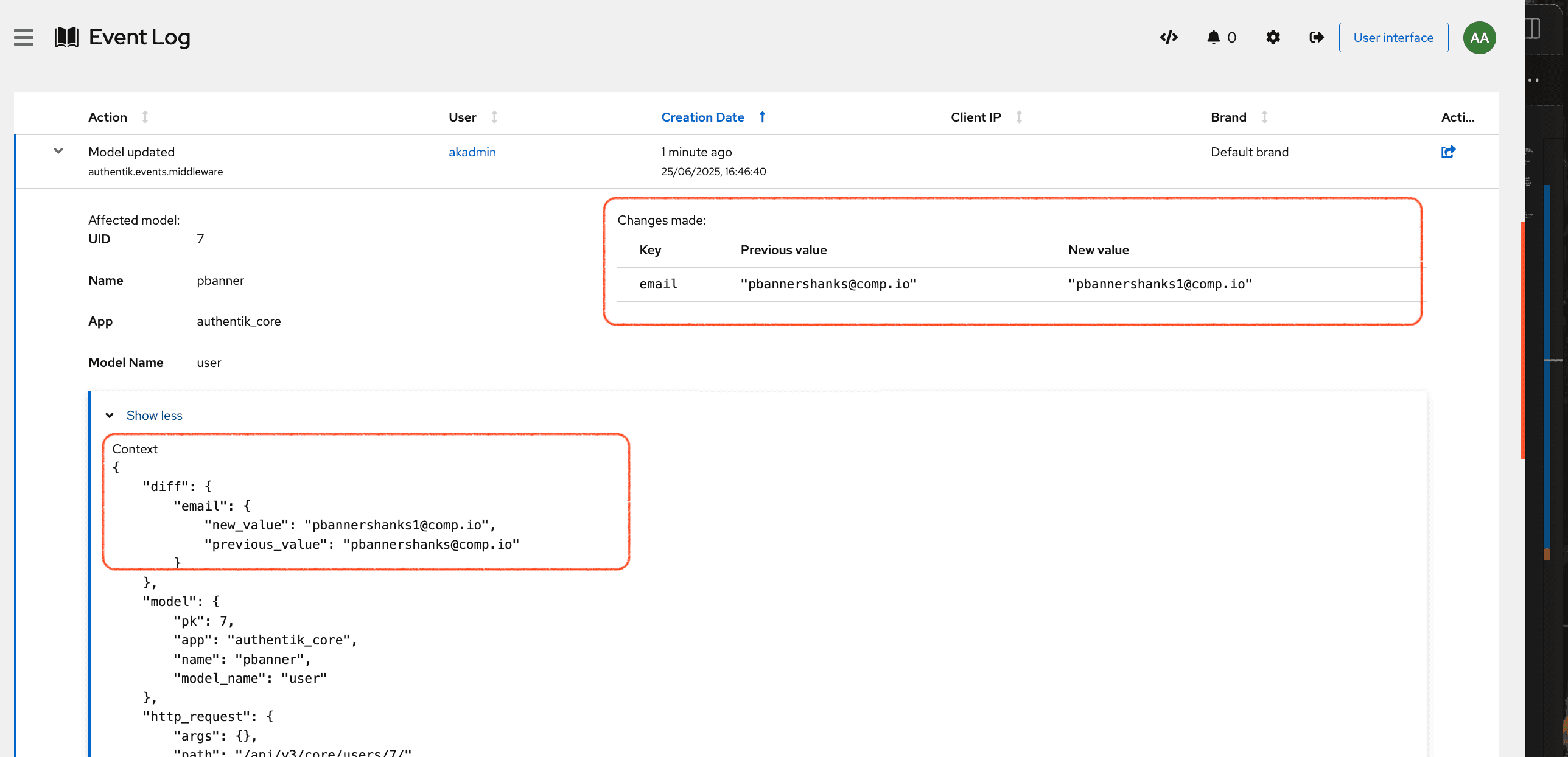
Task: Open the API drawer code icon
Action: 1169,38
